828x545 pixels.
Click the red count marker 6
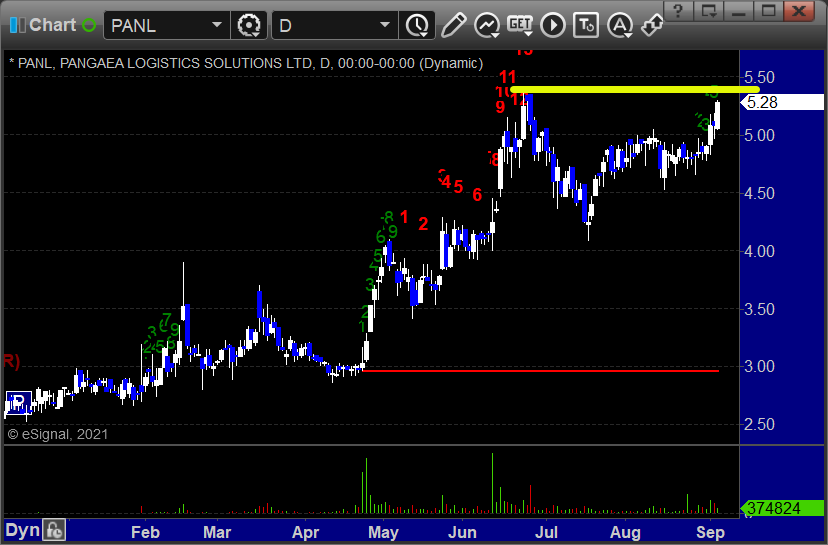click(477, 195)
